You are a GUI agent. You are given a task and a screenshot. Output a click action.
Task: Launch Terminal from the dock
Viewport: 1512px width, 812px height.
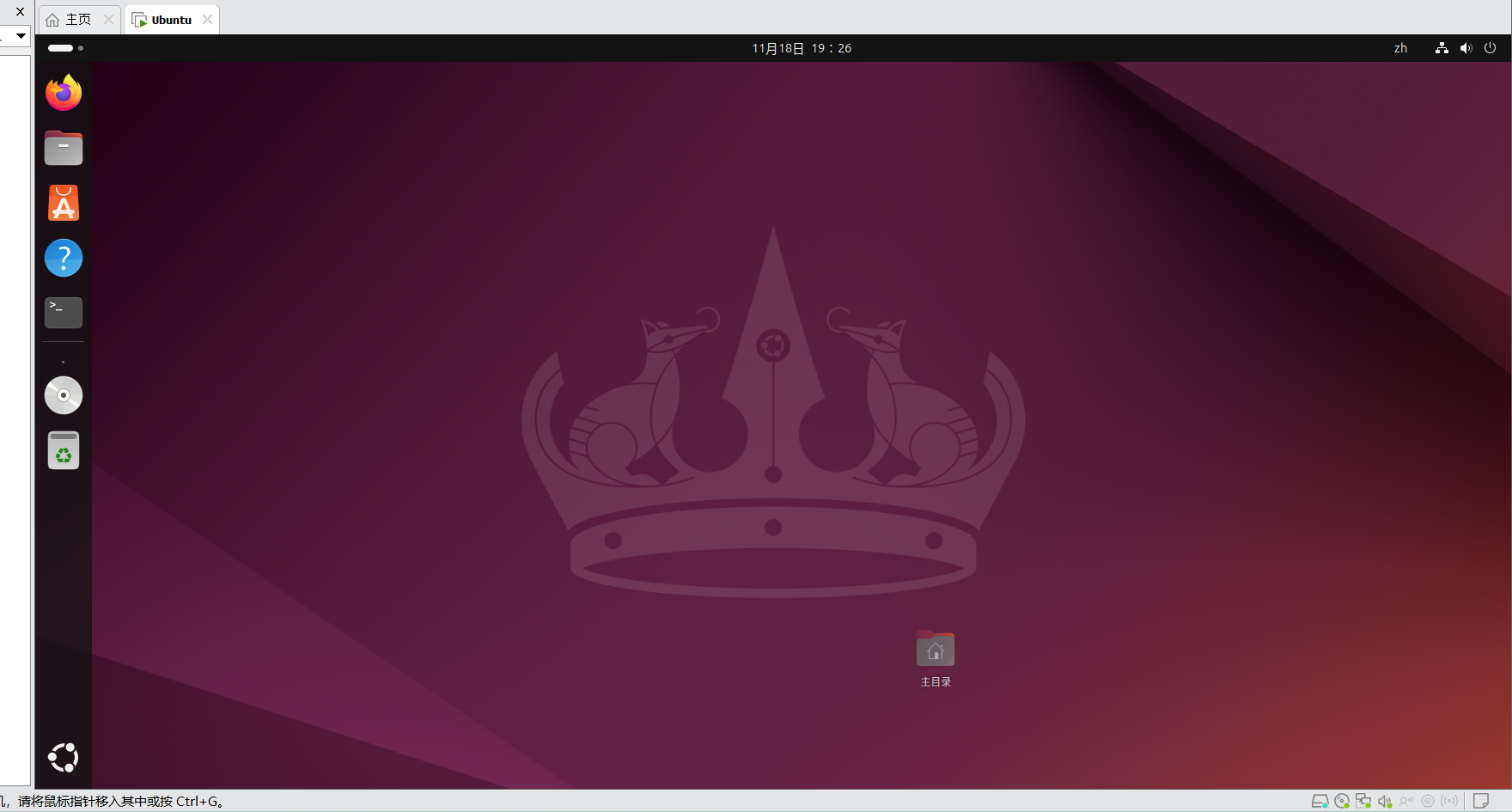coord(64,313)
